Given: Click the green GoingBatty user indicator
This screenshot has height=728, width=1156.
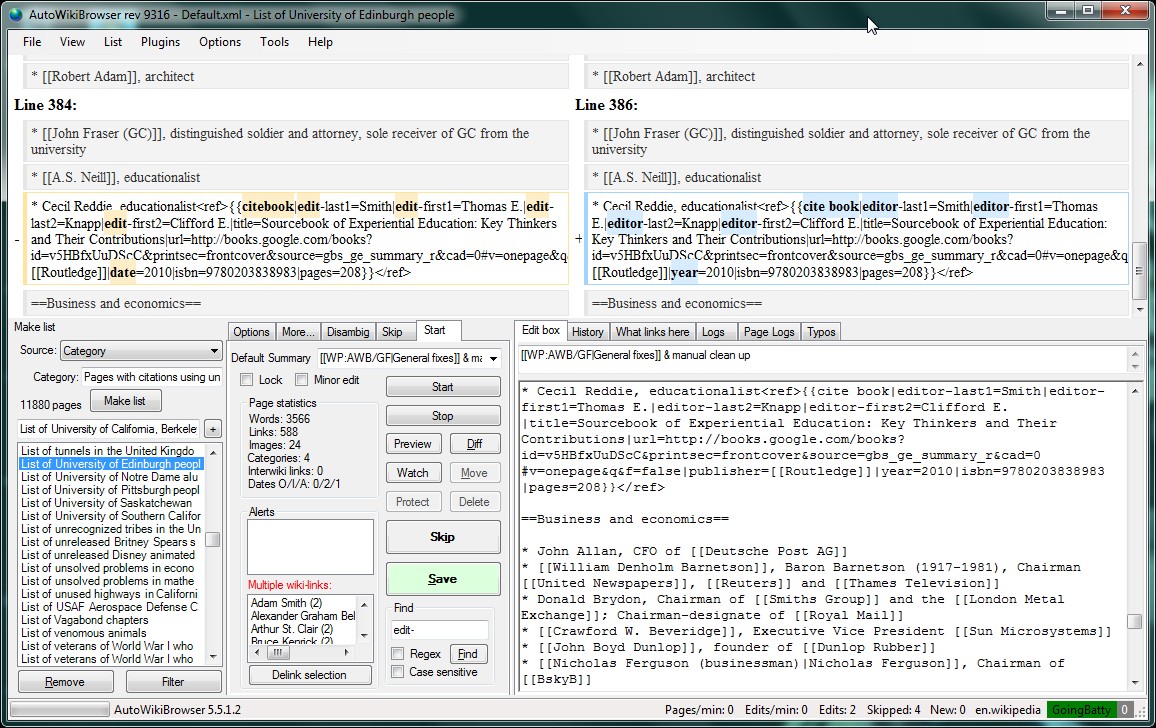Looking at the screenshot, I should 1080,710.
